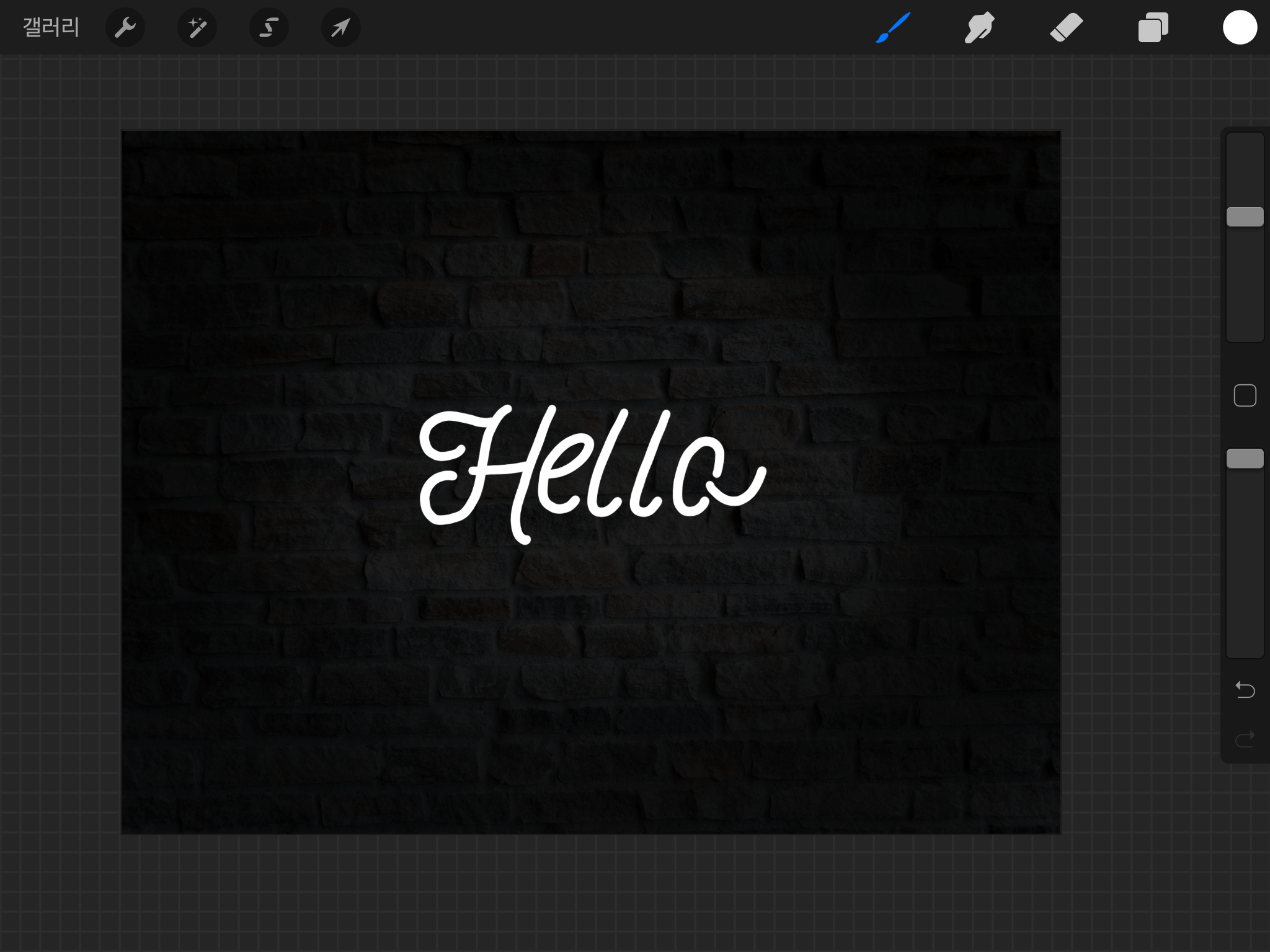Click the brush opacity slider handle
Viewport: 1270px width, 952px height.
point(1245,459)
